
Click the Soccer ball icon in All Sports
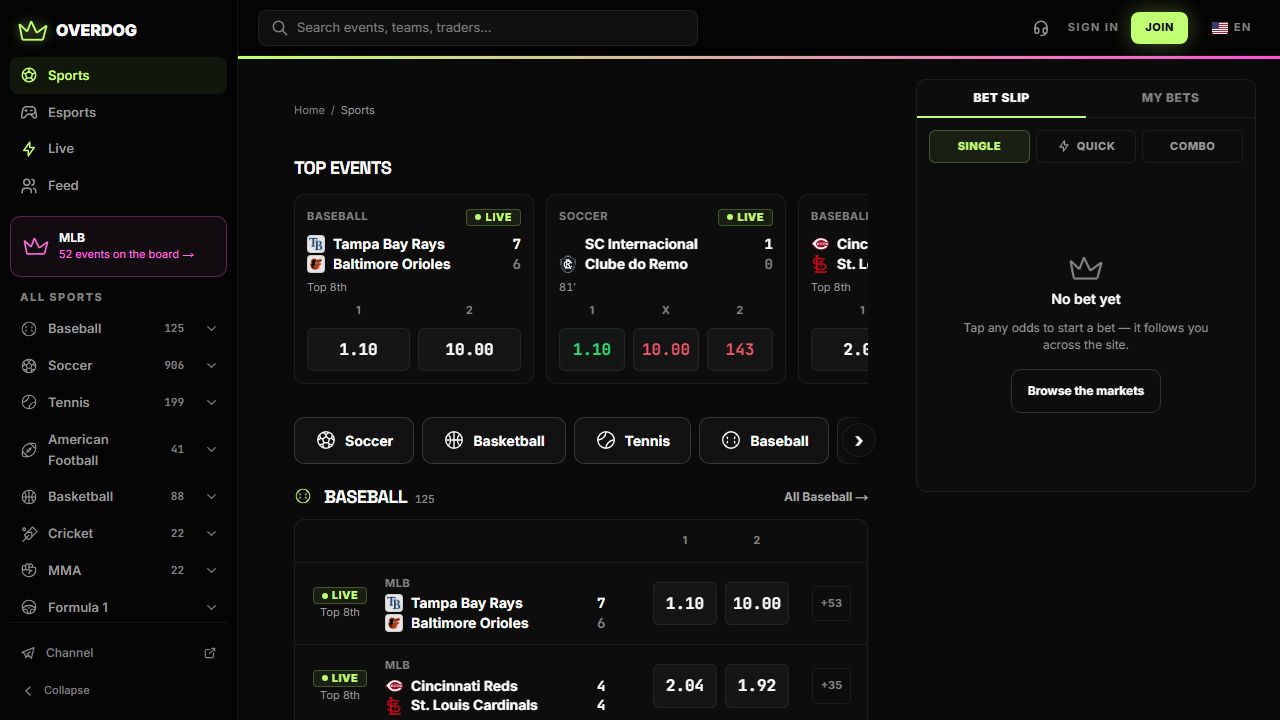(x=29, y=365)
